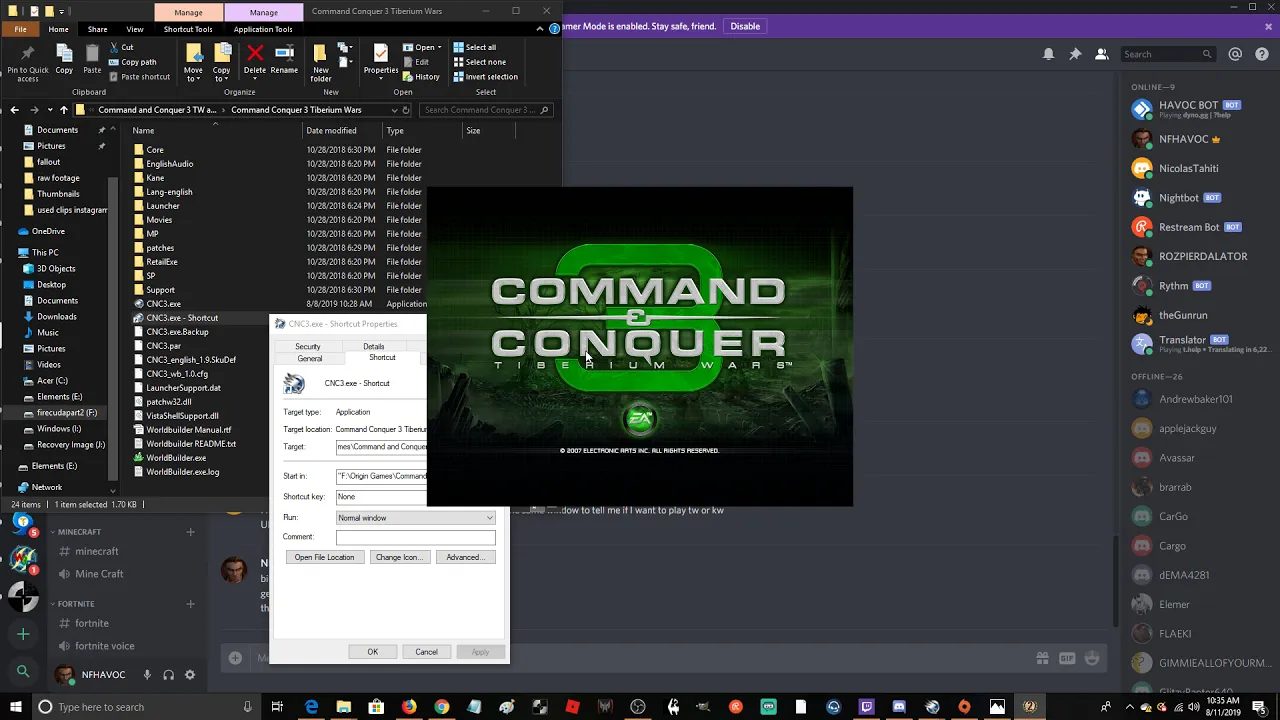Screen dimensions: 1280x720
Task: Refresh the File Explorer address bar
Action: coord(406,110)
